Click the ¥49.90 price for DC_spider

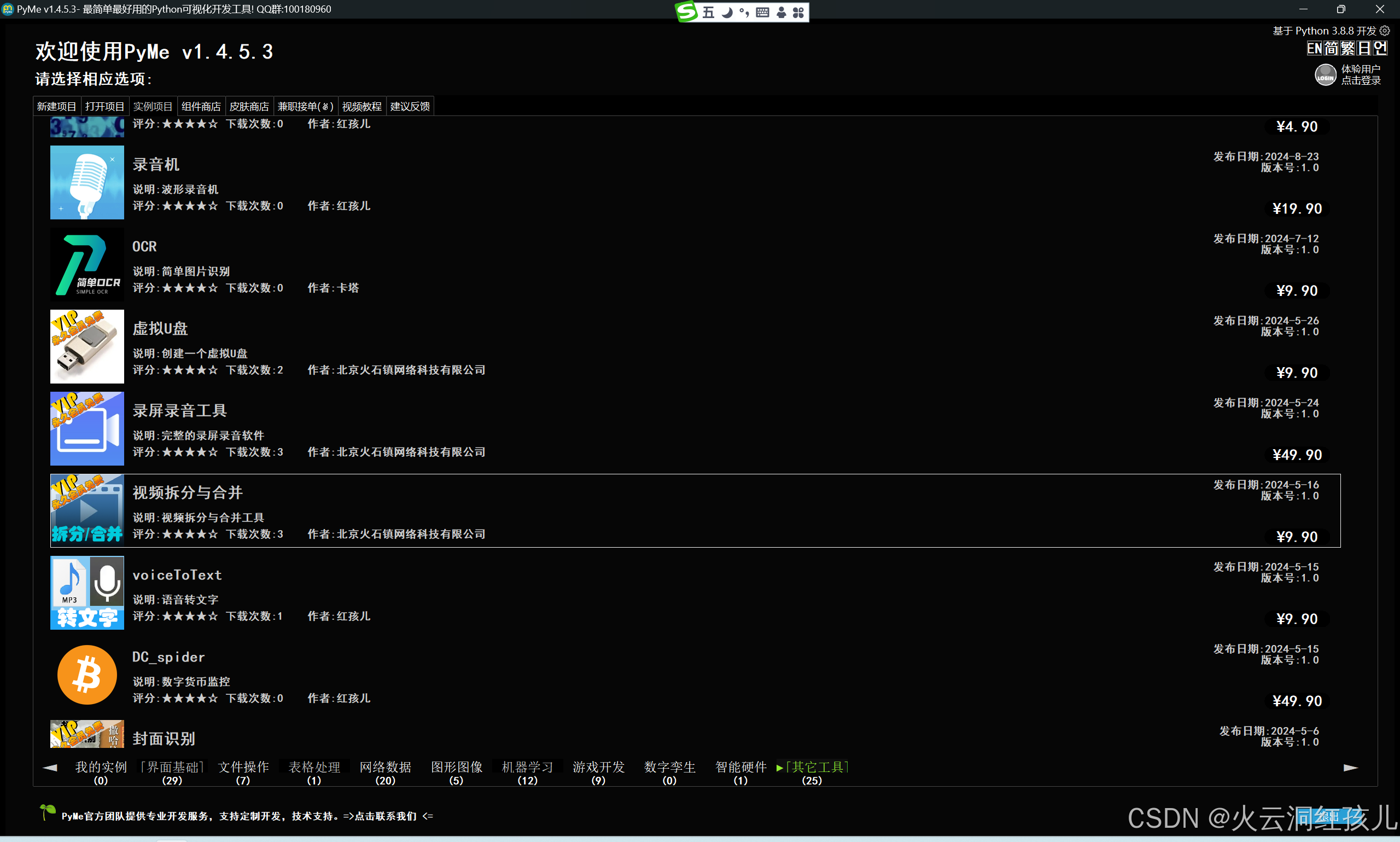click(1296, 701)
